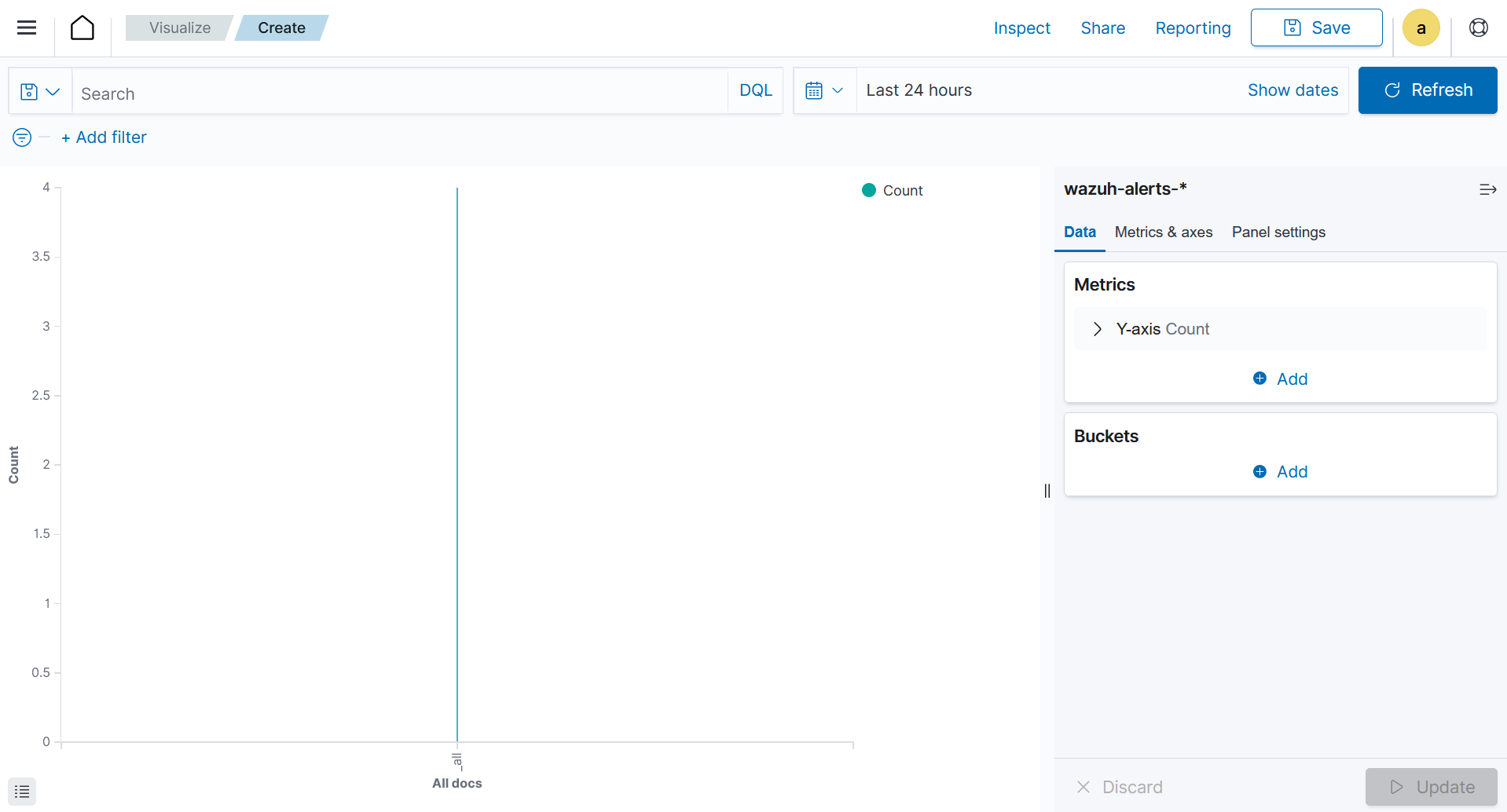Discard the pending changes
Viewport: 1507px width, 812px height.
point(1120,787)
